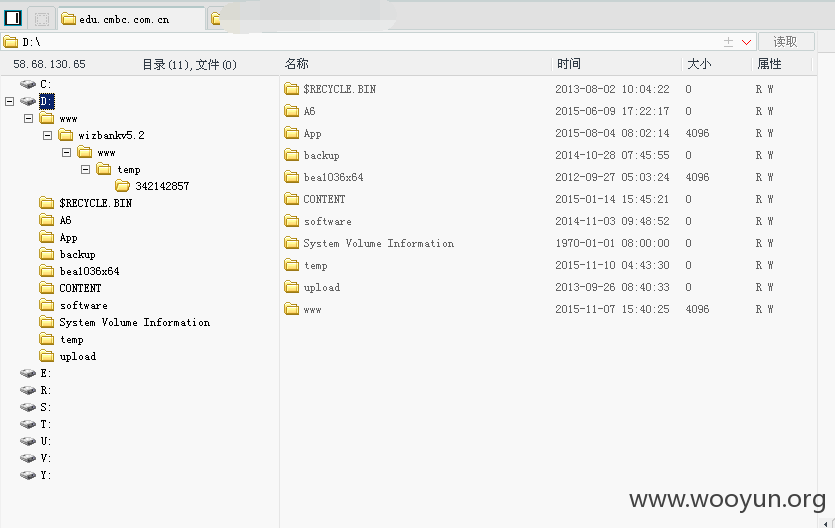The height and width of the screenshot is (528, 835).
Task: Click timestamp 2015-11-07 15:40:25
Action: (x=612, y=309)
